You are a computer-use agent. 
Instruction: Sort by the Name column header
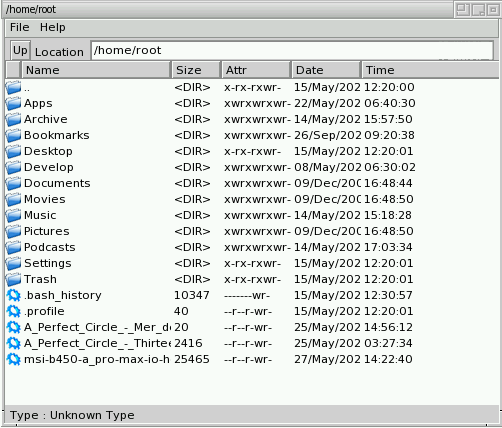96,70
